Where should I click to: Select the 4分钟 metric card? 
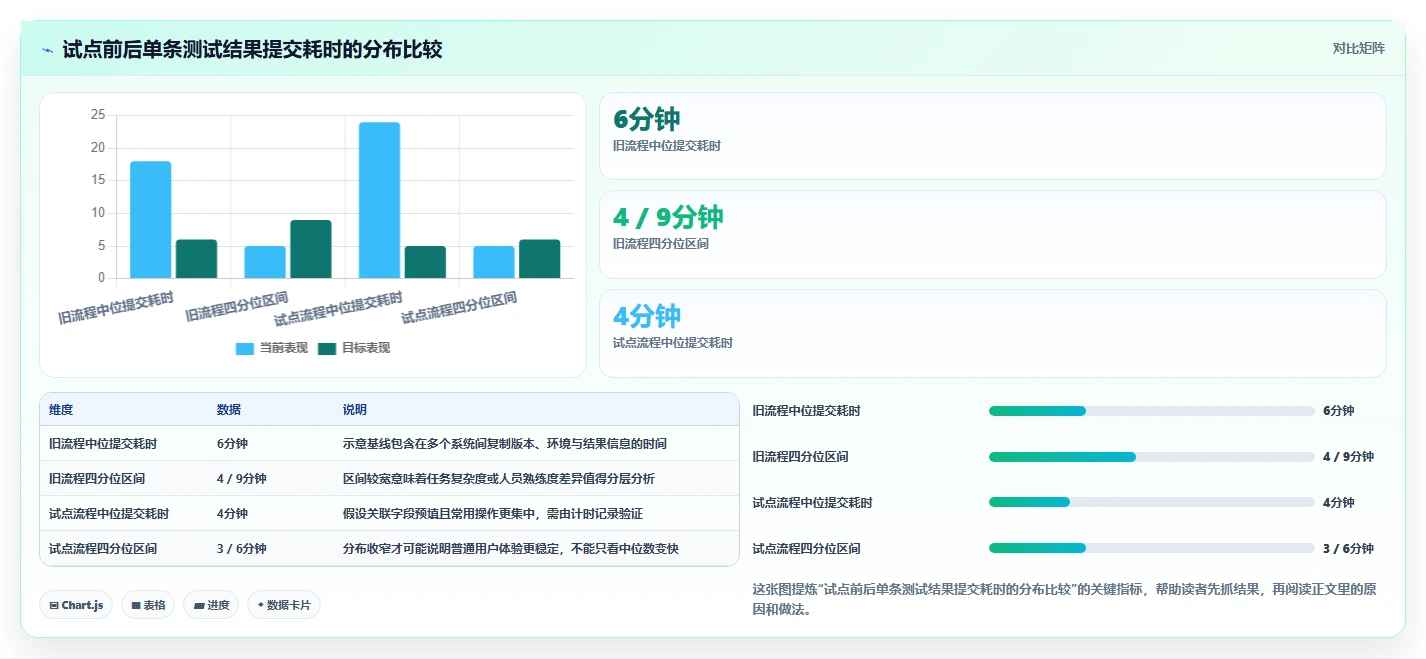[x=992, y=333]
